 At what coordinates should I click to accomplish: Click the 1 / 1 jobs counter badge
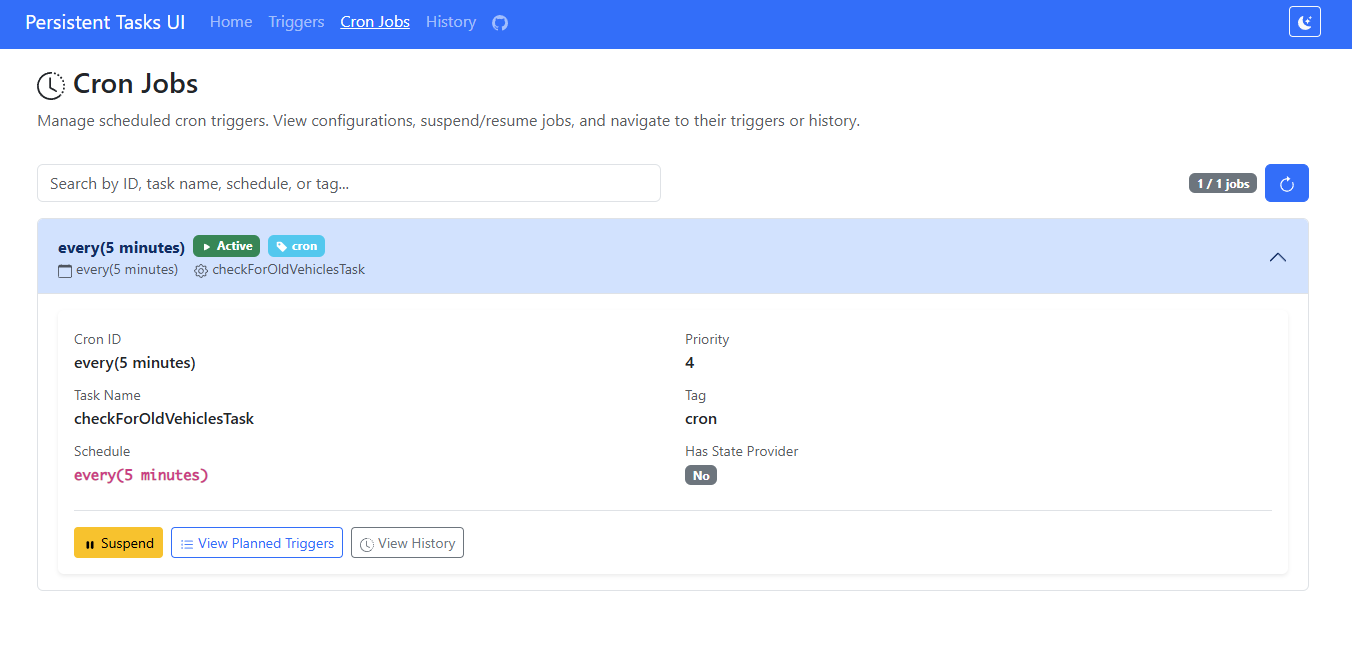(1222, 183)
